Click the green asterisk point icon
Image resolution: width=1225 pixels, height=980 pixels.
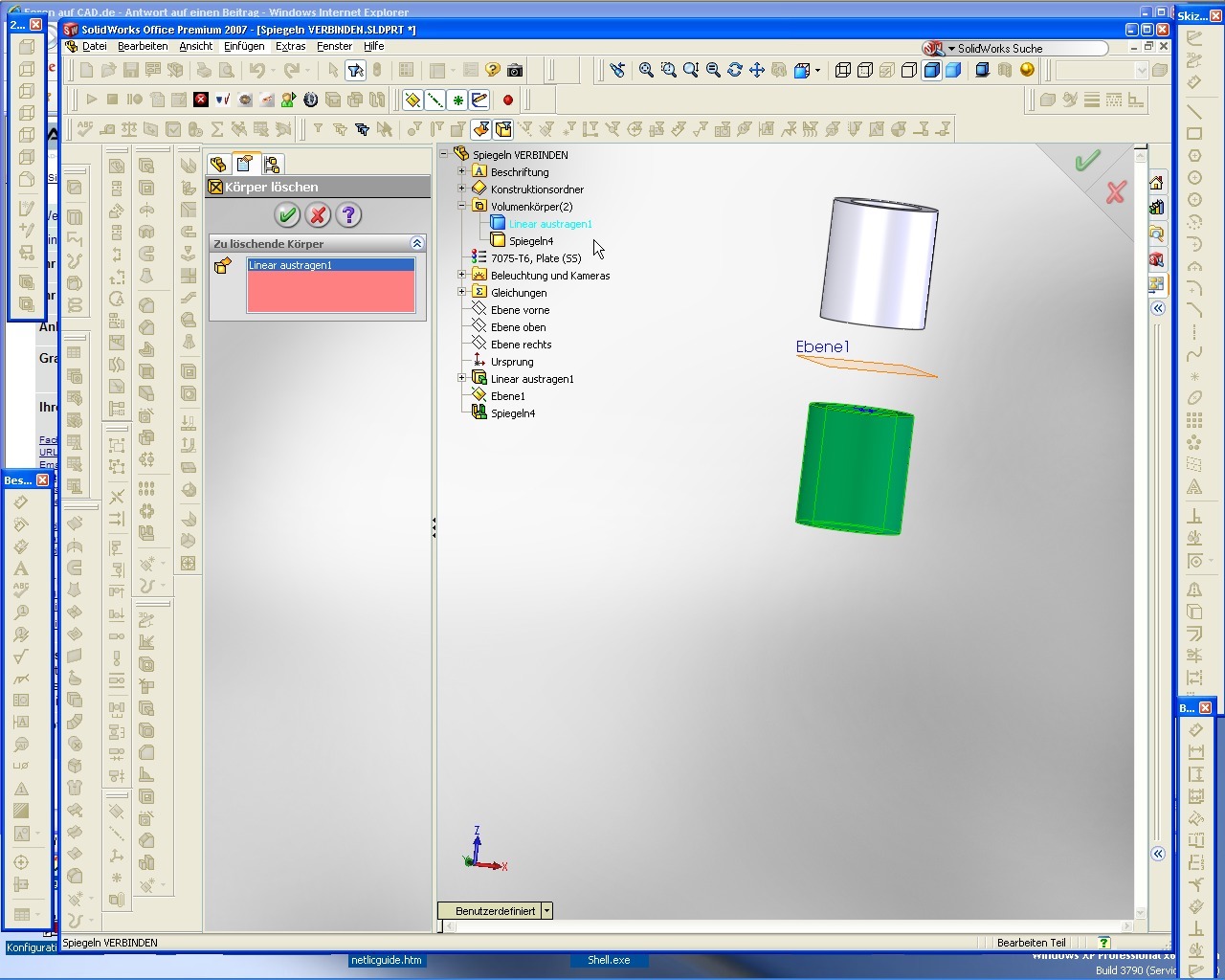coord(457,100)
